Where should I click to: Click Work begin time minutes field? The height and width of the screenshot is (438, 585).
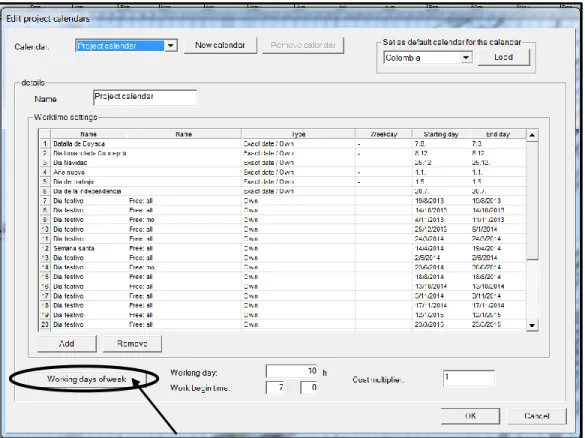click(309, 388)
